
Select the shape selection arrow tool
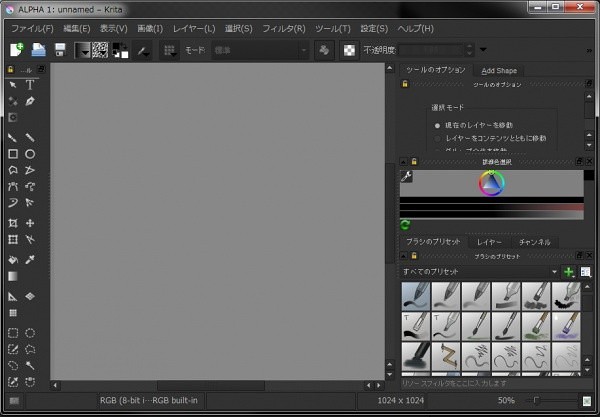13,85
